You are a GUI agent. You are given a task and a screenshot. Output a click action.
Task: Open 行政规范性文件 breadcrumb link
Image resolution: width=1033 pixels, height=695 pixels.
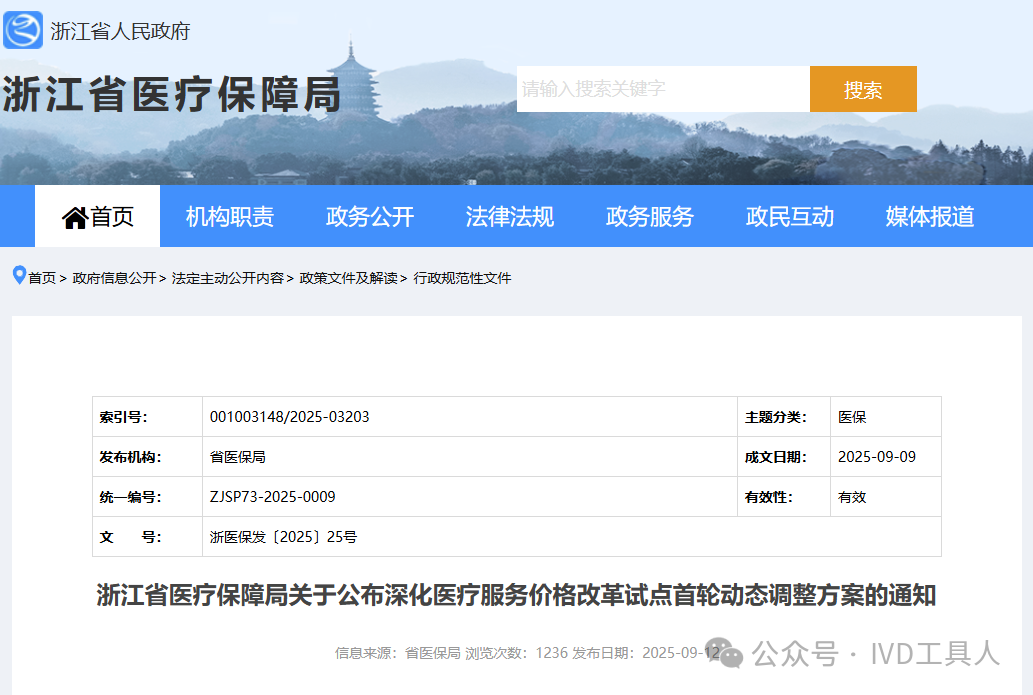tap(462, 278)
